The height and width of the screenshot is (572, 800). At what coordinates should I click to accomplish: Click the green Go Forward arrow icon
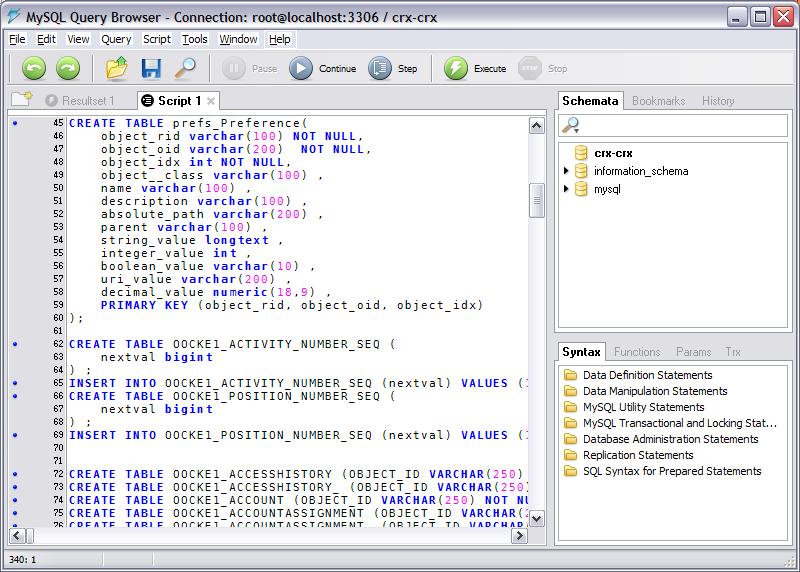(68, 68)
